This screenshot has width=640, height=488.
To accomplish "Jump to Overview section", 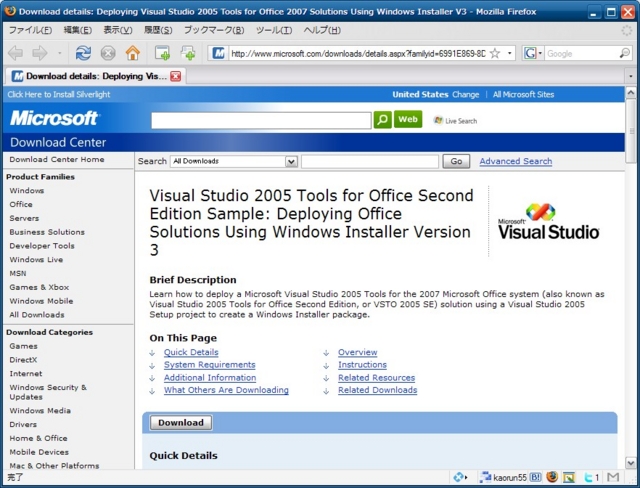I will tap(358, 352).
